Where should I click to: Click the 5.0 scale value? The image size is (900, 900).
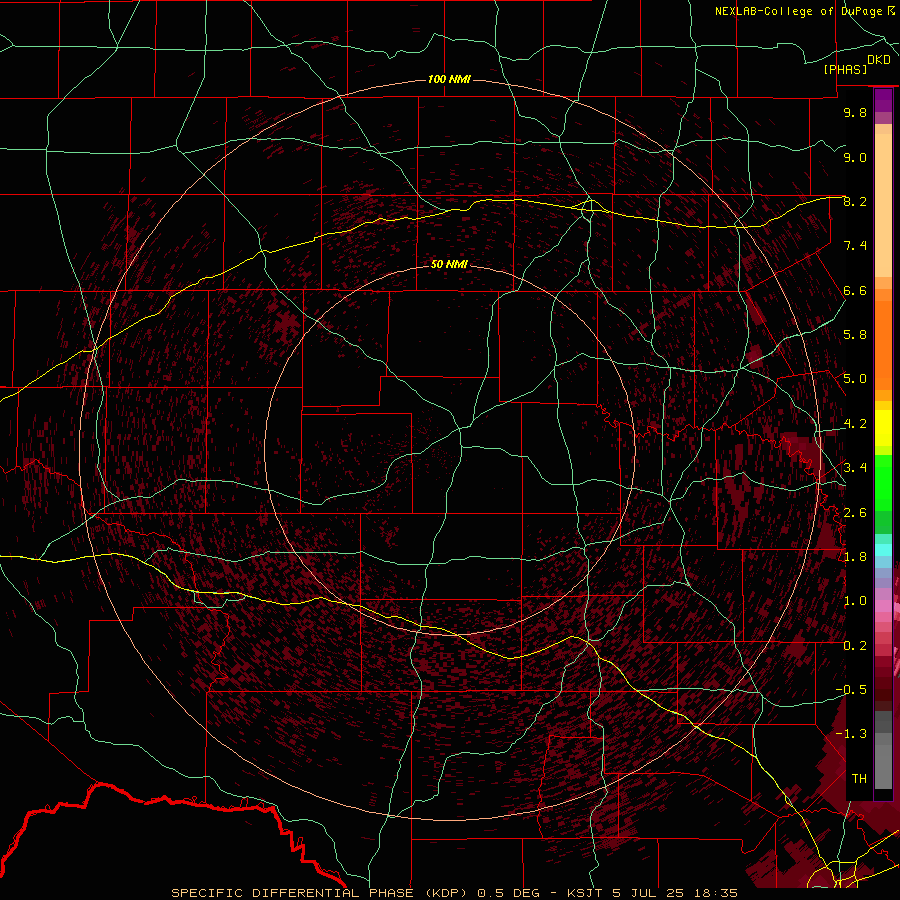[855, 379]
